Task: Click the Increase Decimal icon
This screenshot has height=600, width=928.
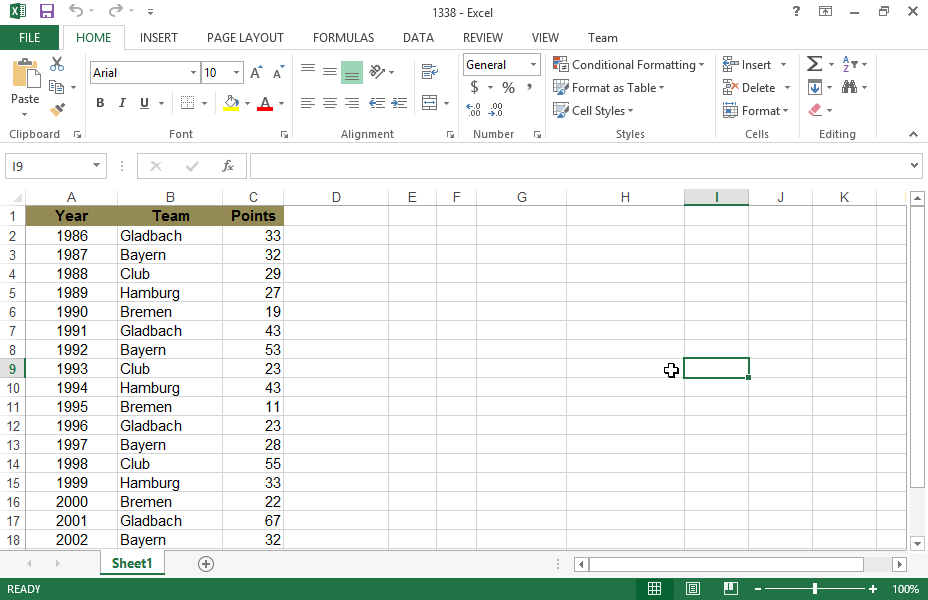Action: point(473,110)
